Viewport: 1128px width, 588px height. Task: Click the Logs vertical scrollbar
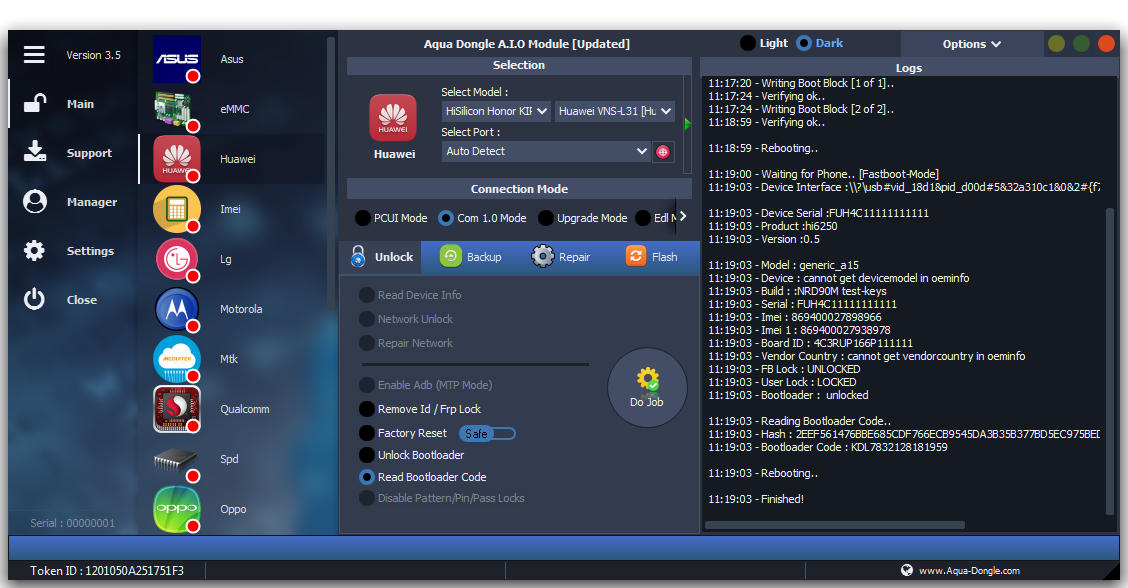[x=1109, y=360]
